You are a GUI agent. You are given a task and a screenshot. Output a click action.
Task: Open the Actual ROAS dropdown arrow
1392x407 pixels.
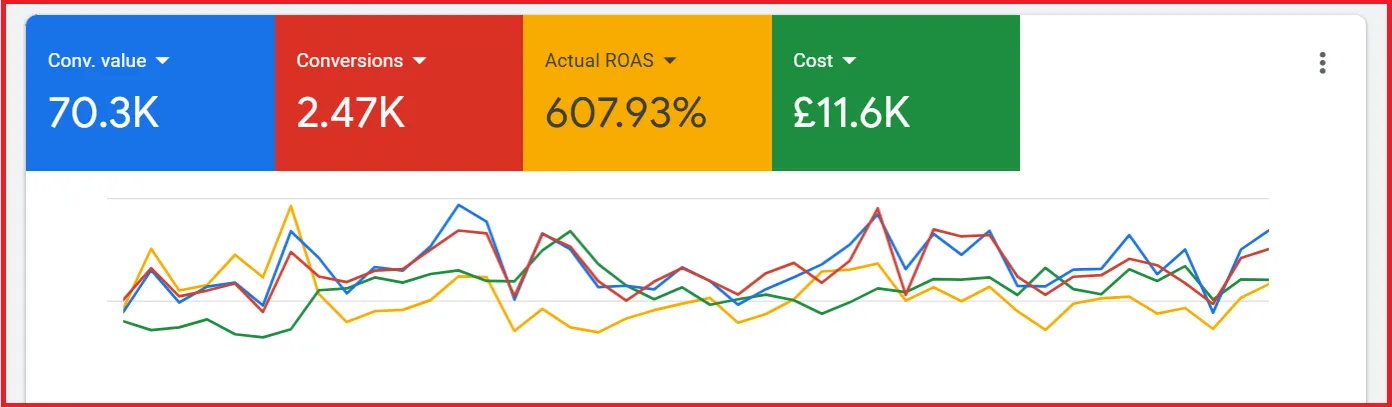coord(670,61)
